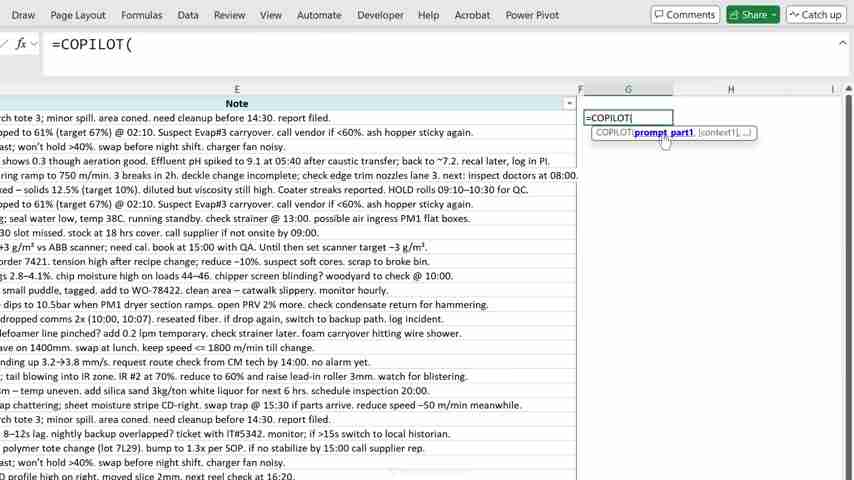Select note about effluent pH spiked to 9.1
Image resolution: width=854 pixels, height=480 pixels.
[288, 161]
